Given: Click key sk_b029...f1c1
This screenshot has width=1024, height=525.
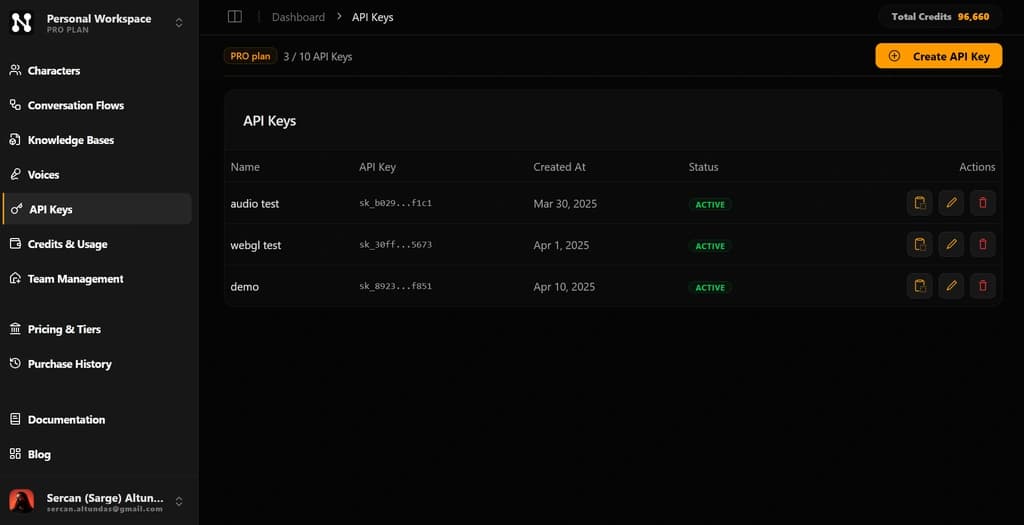Looking at the screenshot, I should tap(395, 203).
